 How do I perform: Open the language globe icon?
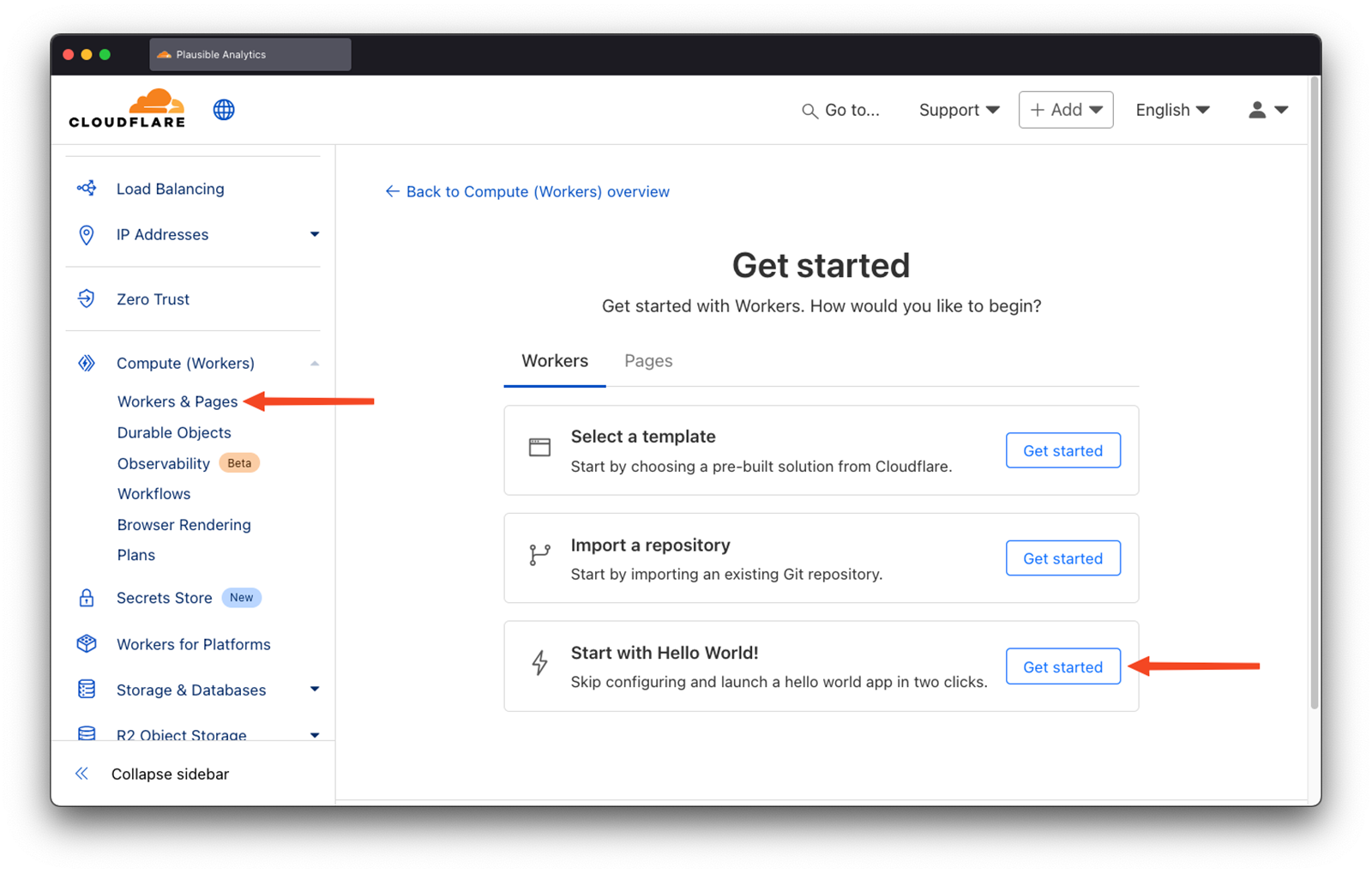223,109
